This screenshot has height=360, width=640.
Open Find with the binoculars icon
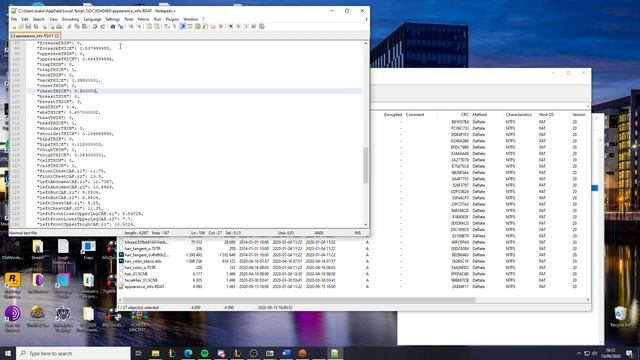(112, 27)
